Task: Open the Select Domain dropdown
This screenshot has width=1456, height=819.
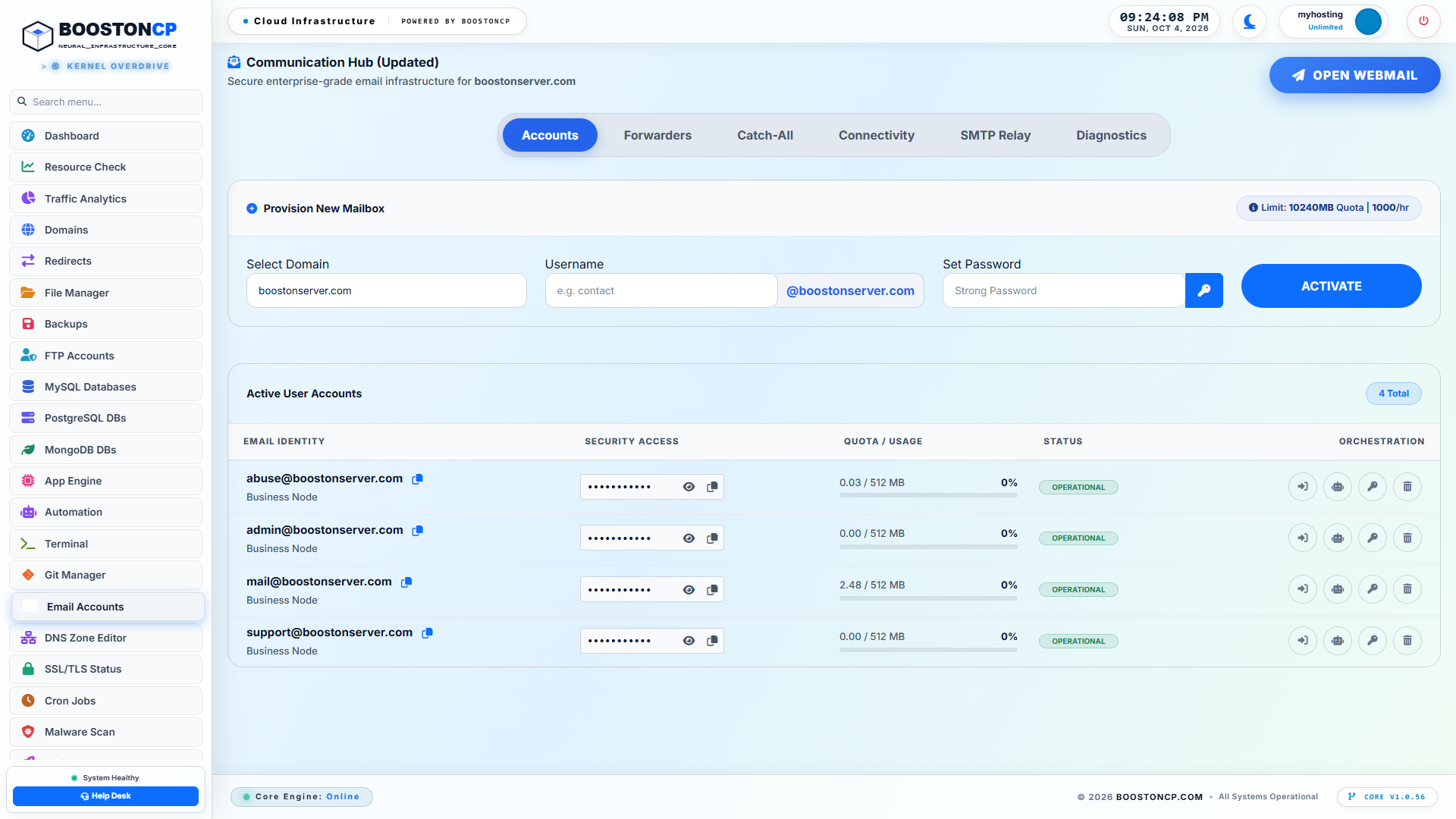Action: (387, 290)
